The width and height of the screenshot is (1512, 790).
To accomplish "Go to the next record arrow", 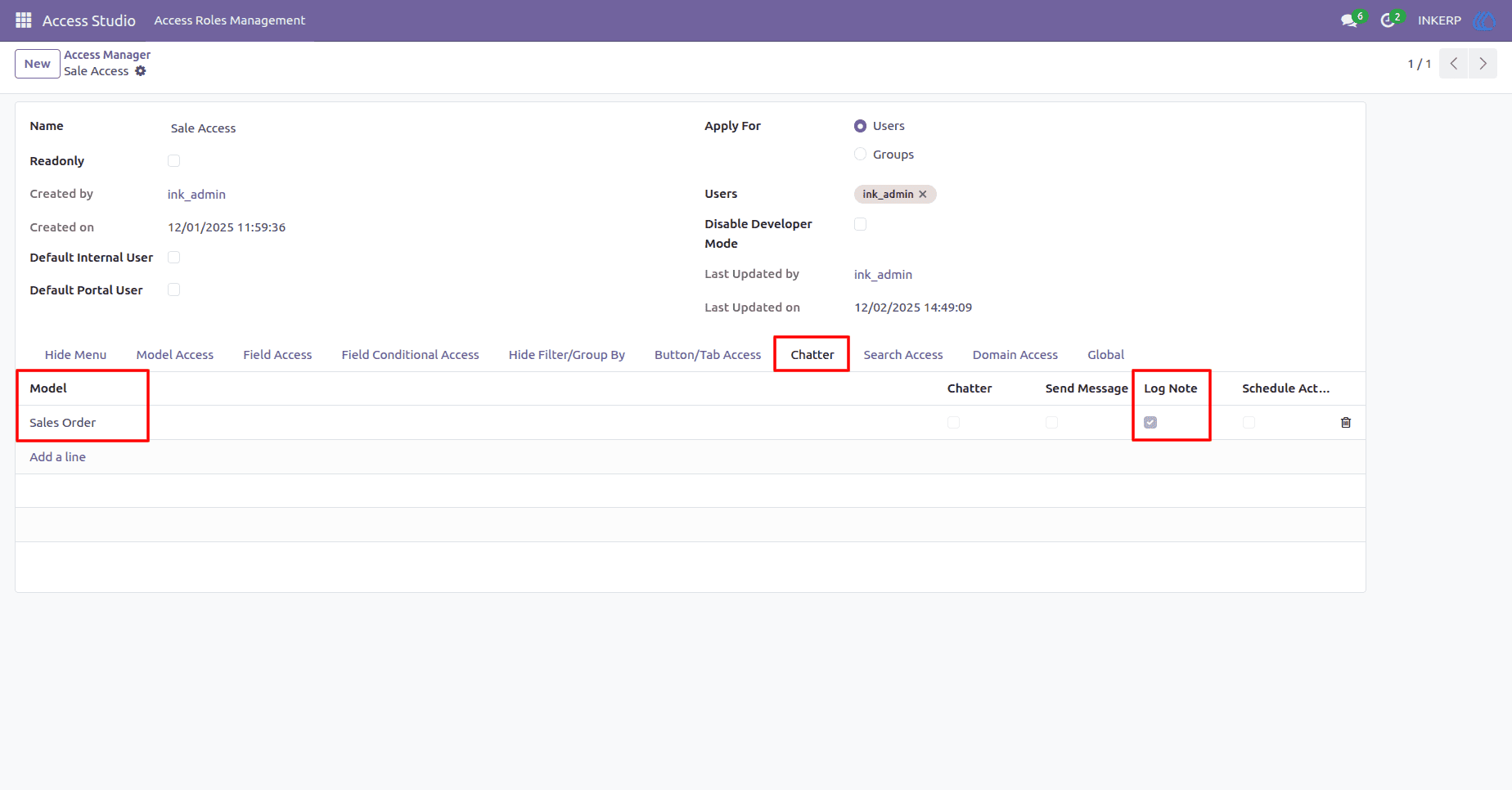I will coord(1483,64).
